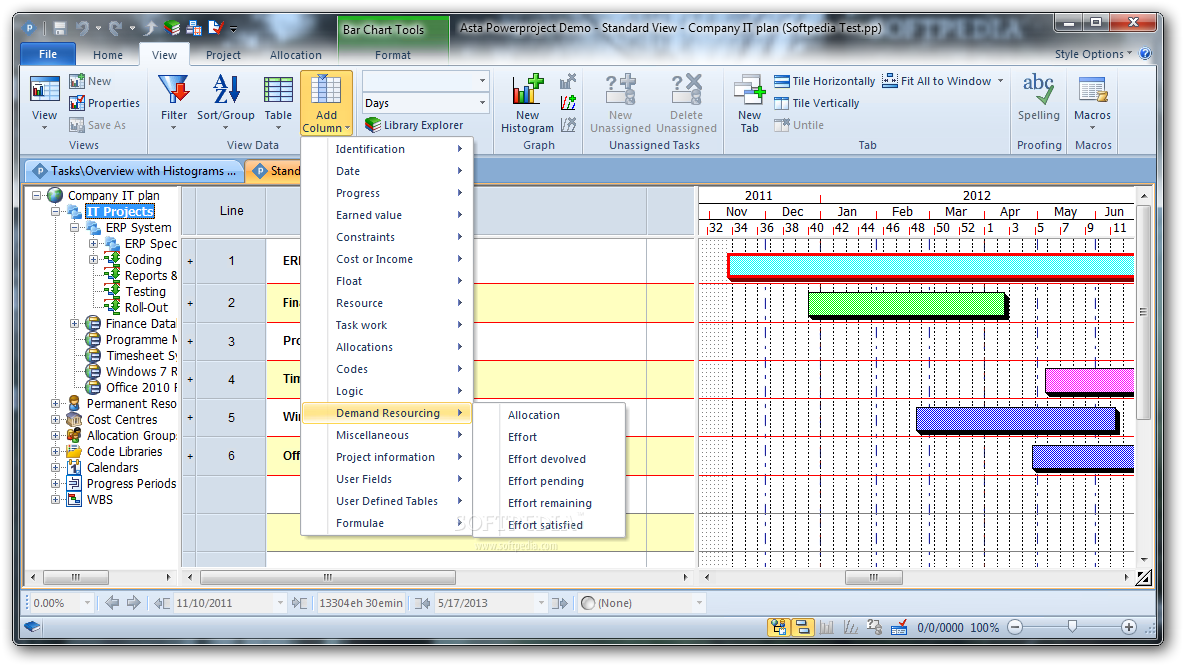Viewport: 1184px width, 666px height.
Task: Open the File menu tab
Action: 48,54
